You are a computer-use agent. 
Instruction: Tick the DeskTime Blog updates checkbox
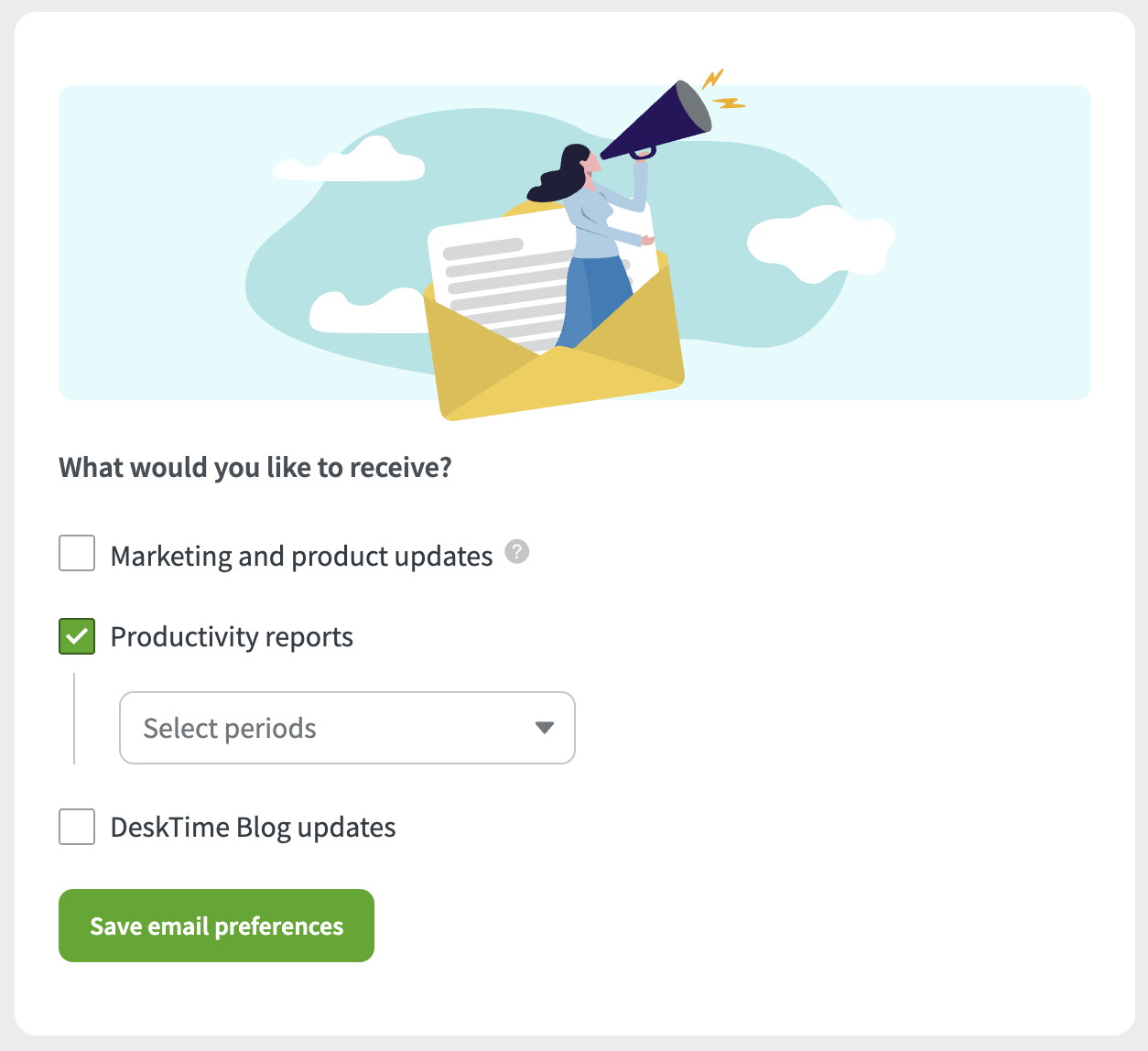(77, 827)
